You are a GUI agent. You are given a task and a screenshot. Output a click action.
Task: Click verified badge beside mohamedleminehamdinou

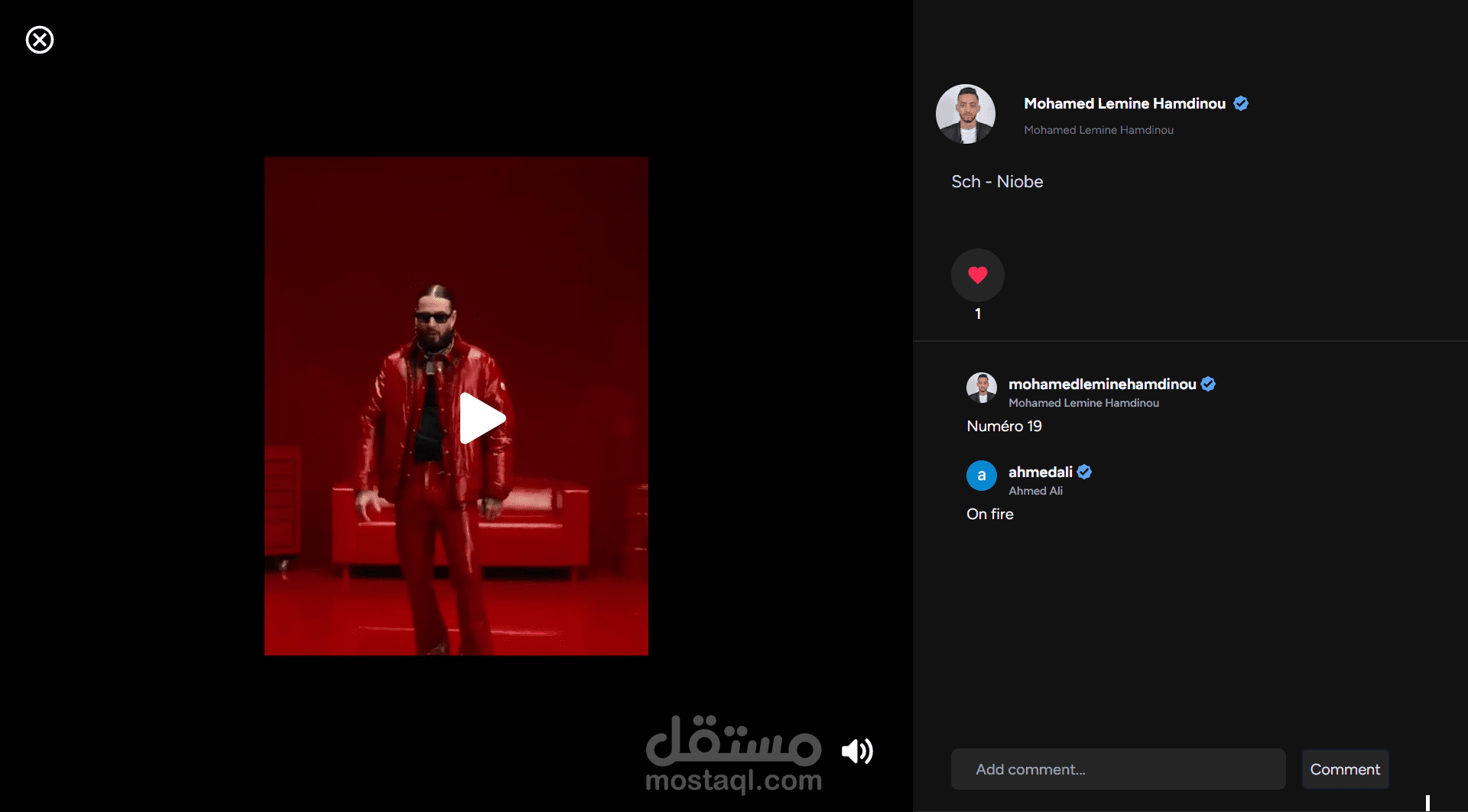tap(1208, 384)
